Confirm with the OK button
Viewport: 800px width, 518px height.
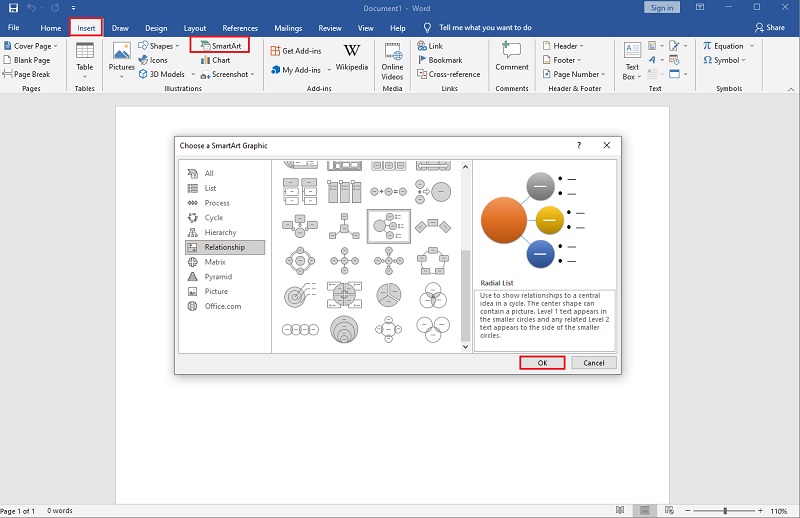(x=542, y=363)
